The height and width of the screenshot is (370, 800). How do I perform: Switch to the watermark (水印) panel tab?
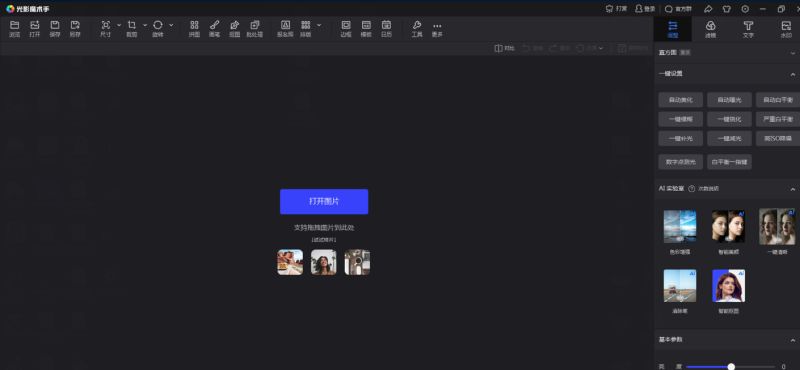pyautogui.click(x=786, y=29)
